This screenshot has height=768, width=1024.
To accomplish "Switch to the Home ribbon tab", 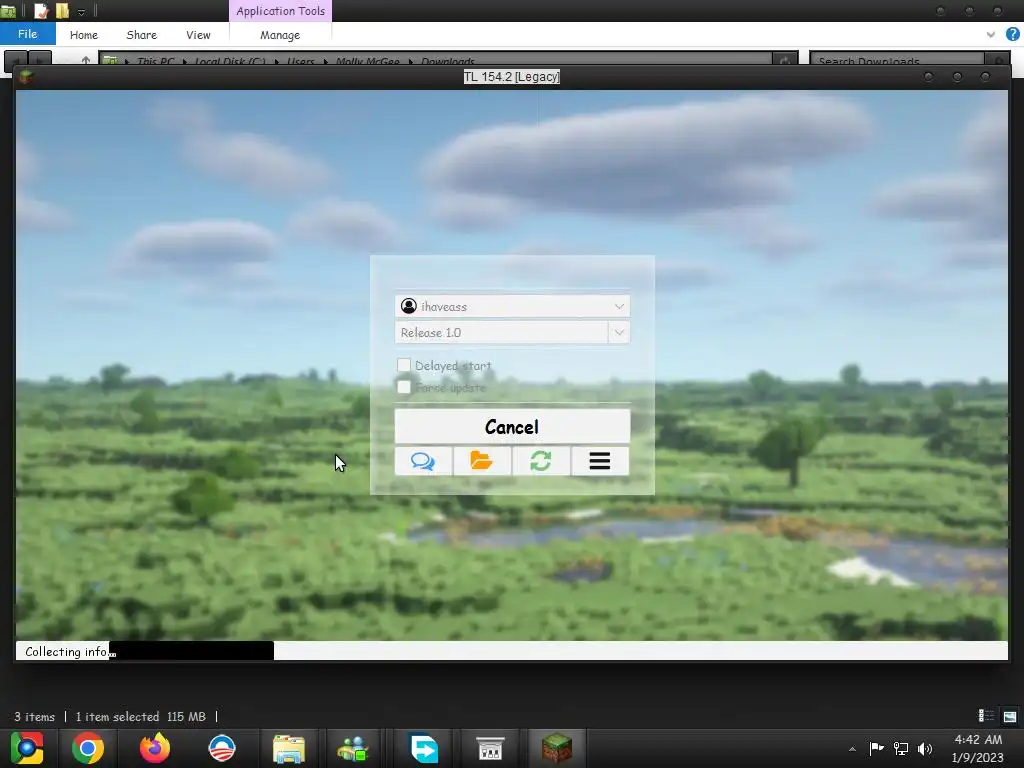I will pos(84,35).
